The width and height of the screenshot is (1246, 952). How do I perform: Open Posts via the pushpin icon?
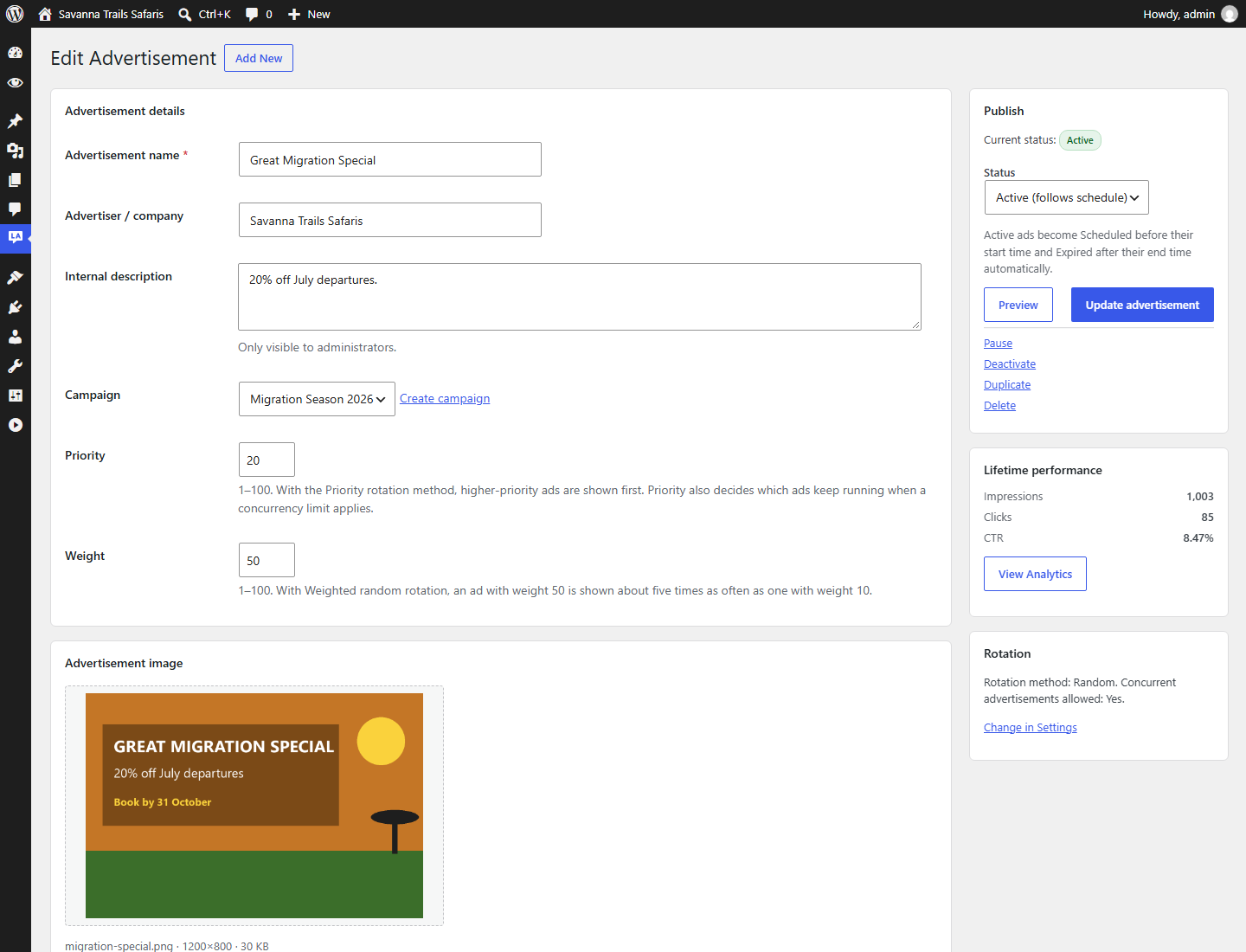click(15, 121)
